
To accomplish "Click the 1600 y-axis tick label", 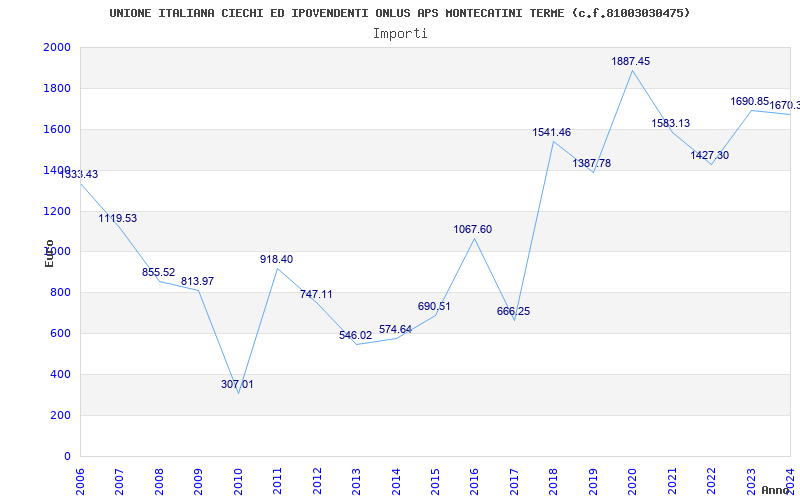I will (x=57, y=129).
